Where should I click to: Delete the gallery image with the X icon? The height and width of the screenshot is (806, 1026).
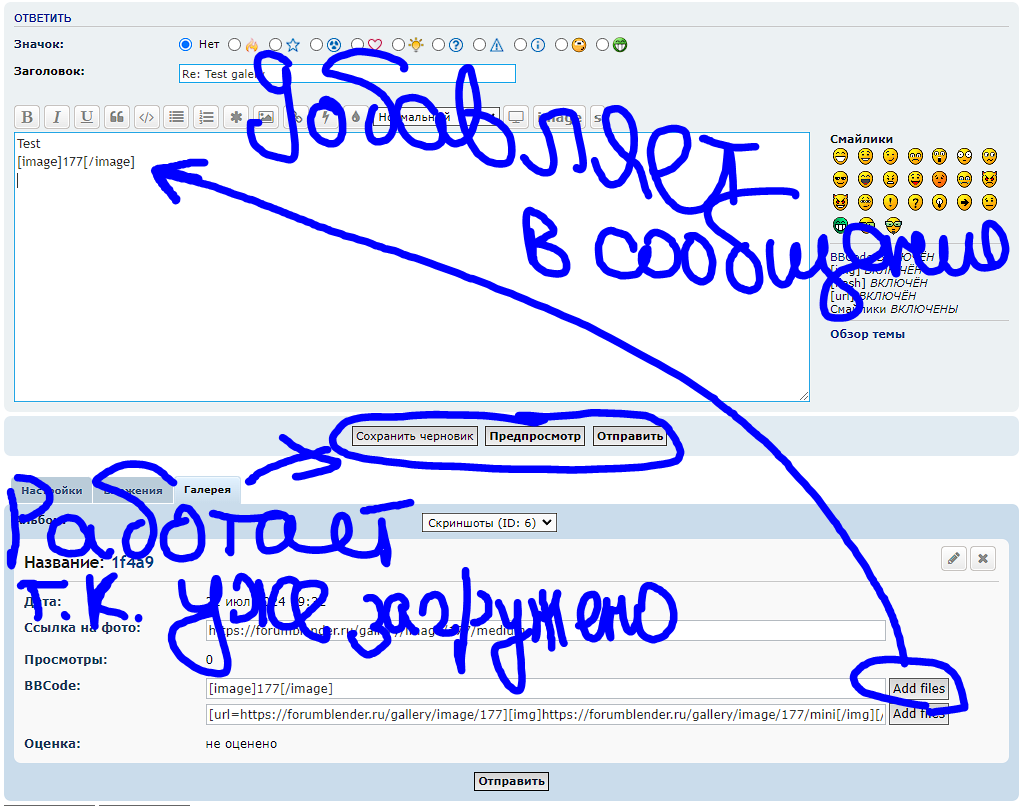984,559
